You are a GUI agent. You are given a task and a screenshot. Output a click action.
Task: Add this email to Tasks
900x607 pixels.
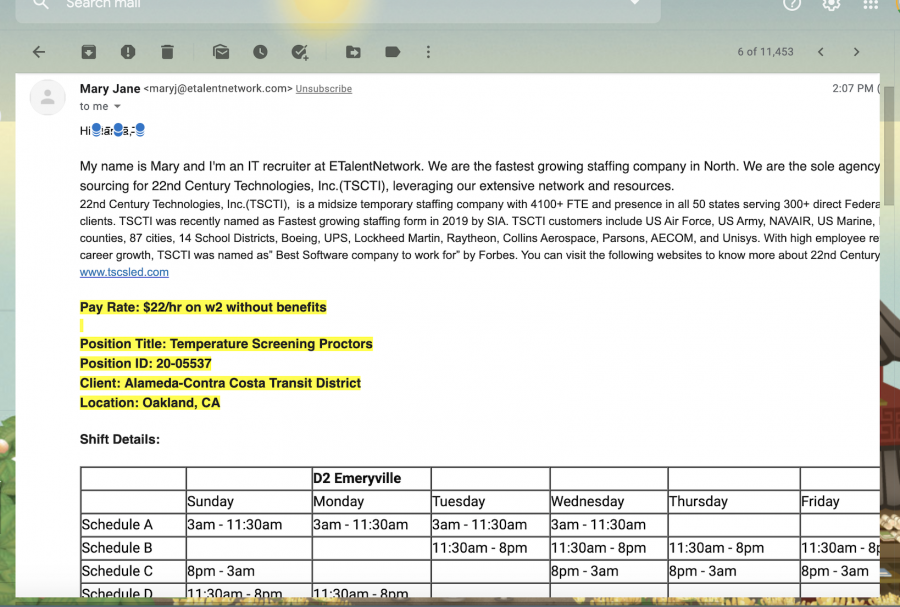300,52
